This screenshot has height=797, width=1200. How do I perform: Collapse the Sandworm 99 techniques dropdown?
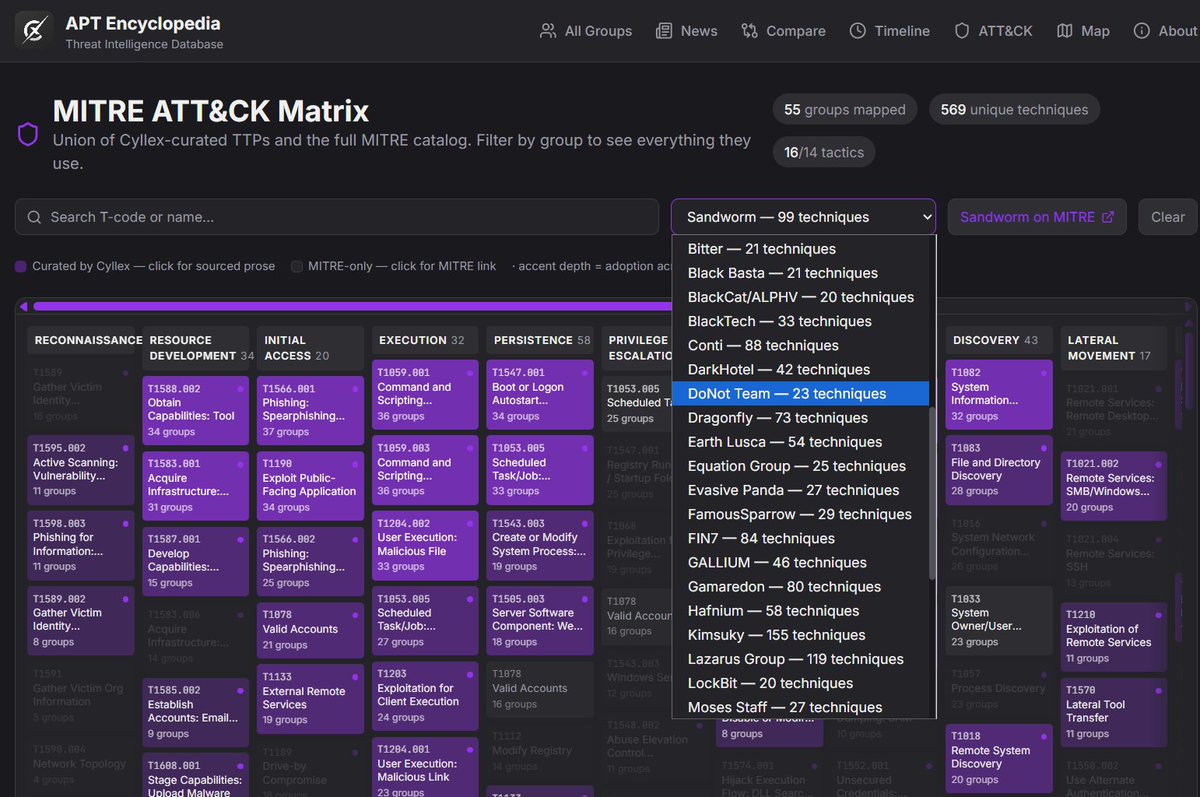pyautogui.click(x=804, y=217)
